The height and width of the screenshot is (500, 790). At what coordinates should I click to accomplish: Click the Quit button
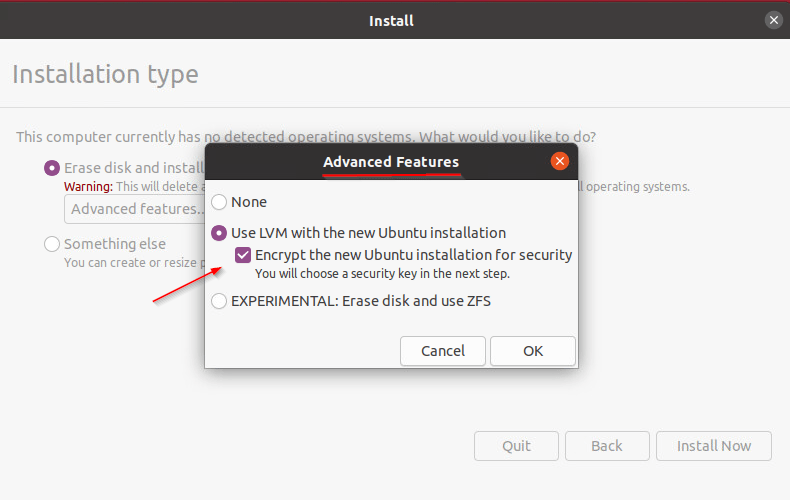tap(517, 446)
